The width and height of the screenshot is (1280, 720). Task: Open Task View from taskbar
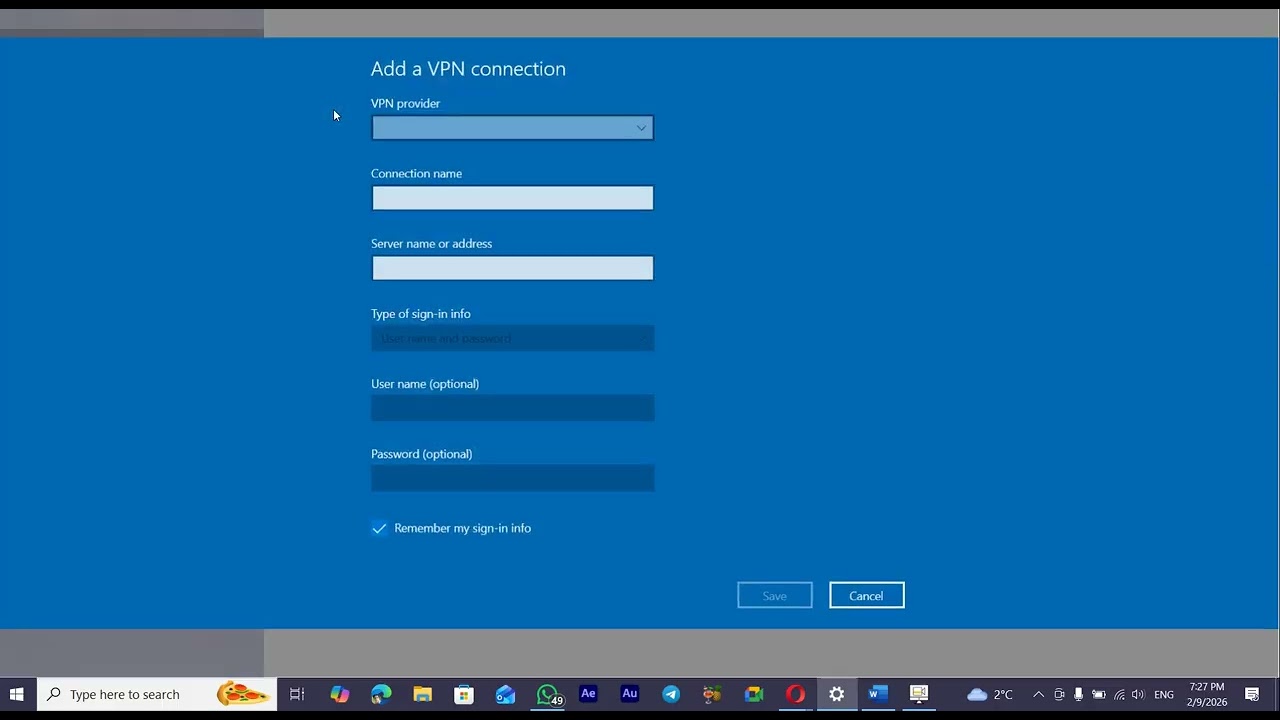297,694
